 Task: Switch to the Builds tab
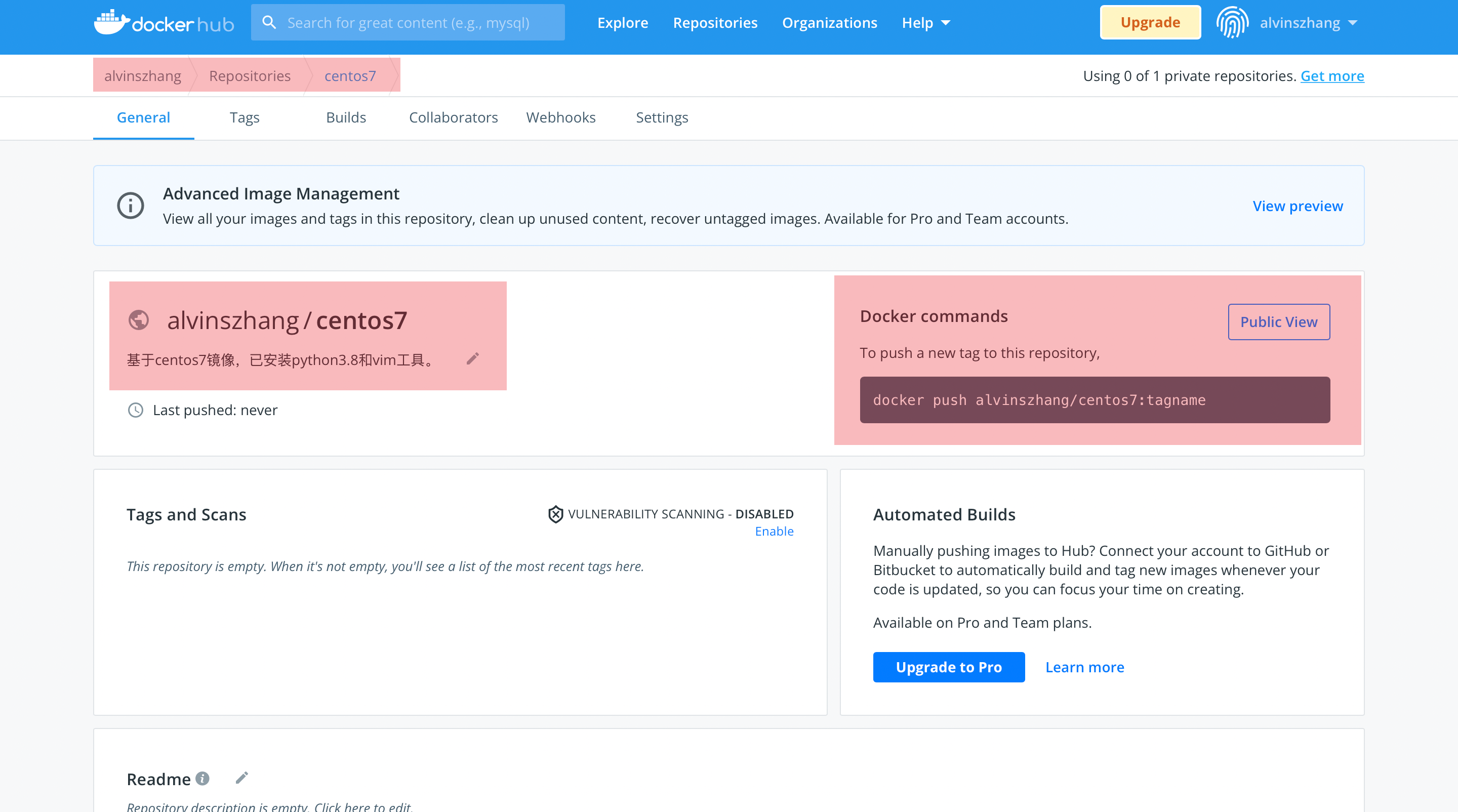(x=346, y=117)
